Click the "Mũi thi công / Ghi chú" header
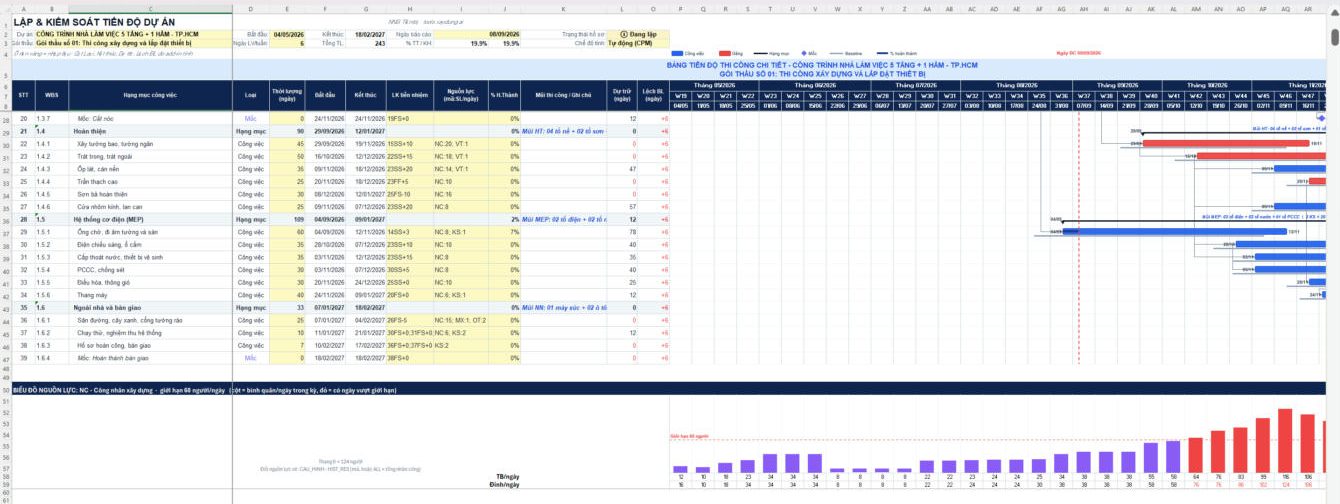The image size is (1340, 504). pyautogui.click(x=564, y=96)
